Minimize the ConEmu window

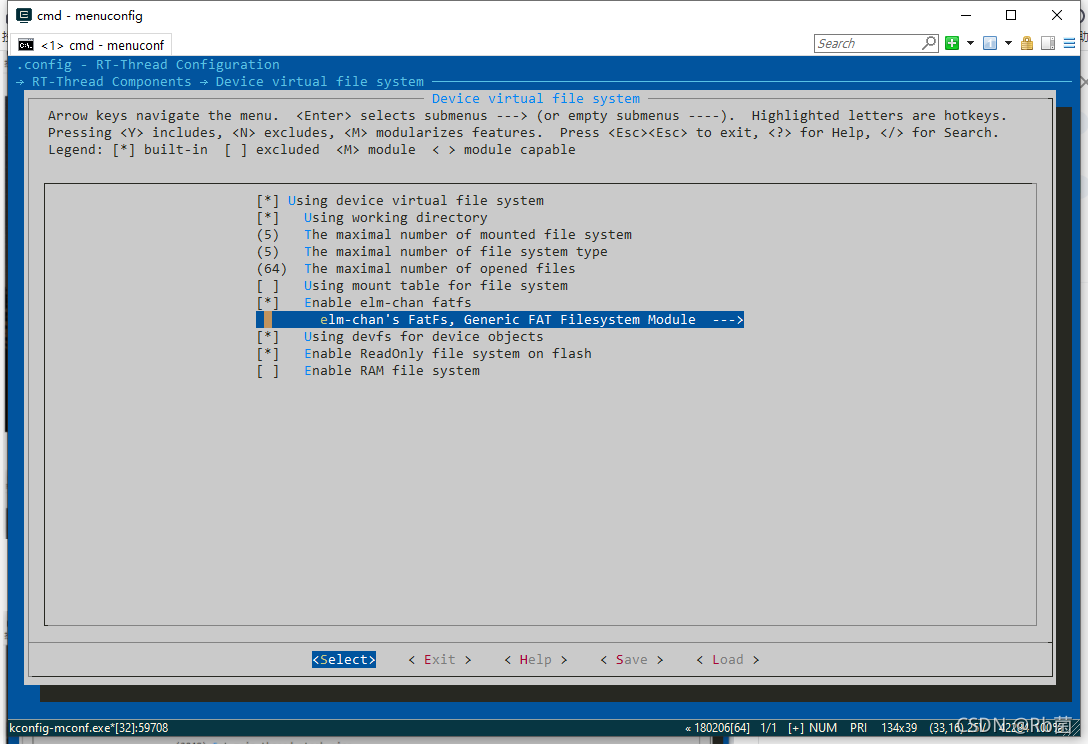click(x=966, y=15)
